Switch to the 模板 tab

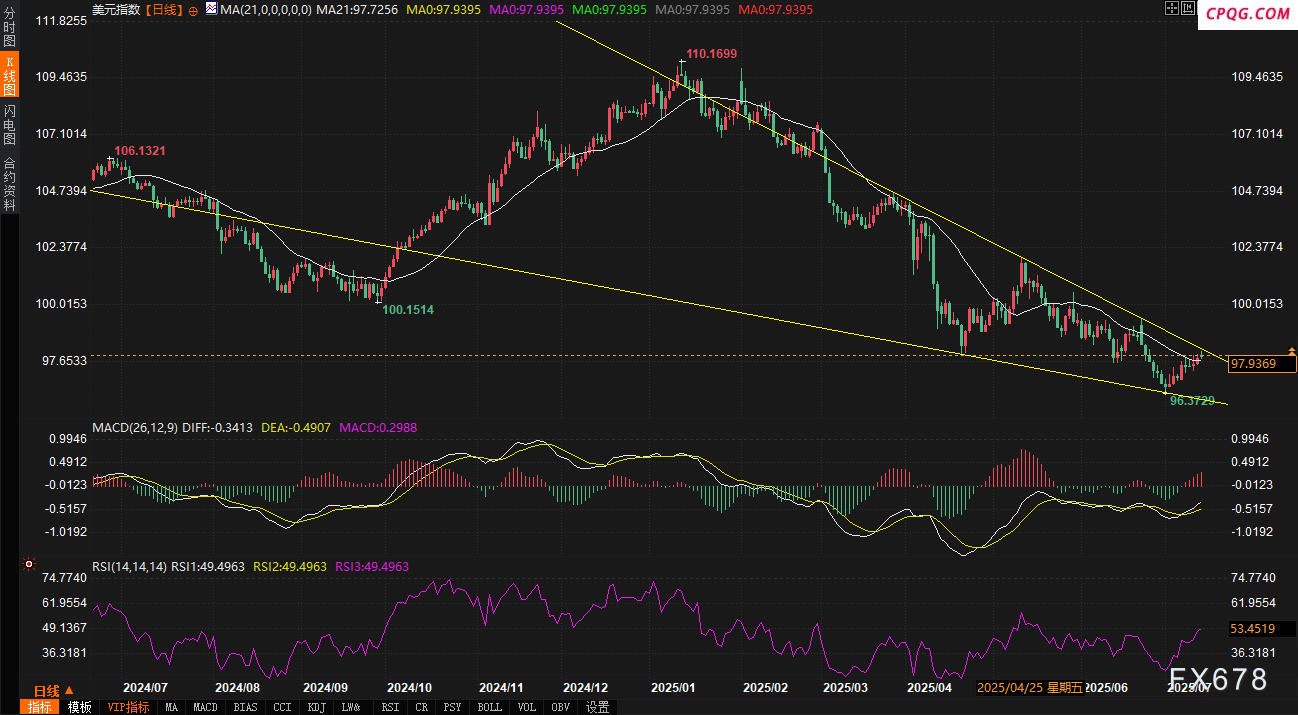coord(80,707)
